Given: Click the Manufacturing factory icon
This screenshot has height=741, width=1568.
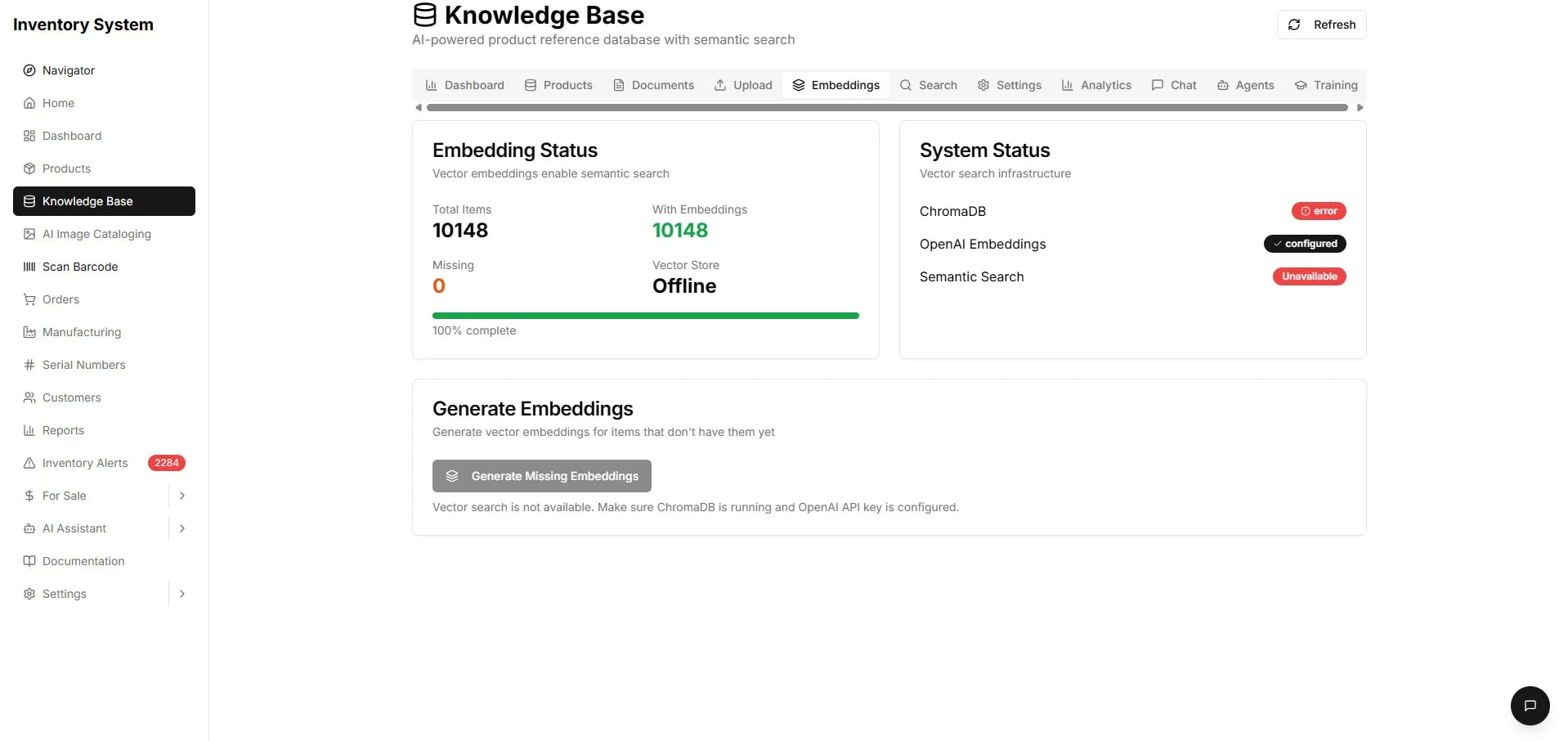Looking at the screenshot, I should coord(29,332).
